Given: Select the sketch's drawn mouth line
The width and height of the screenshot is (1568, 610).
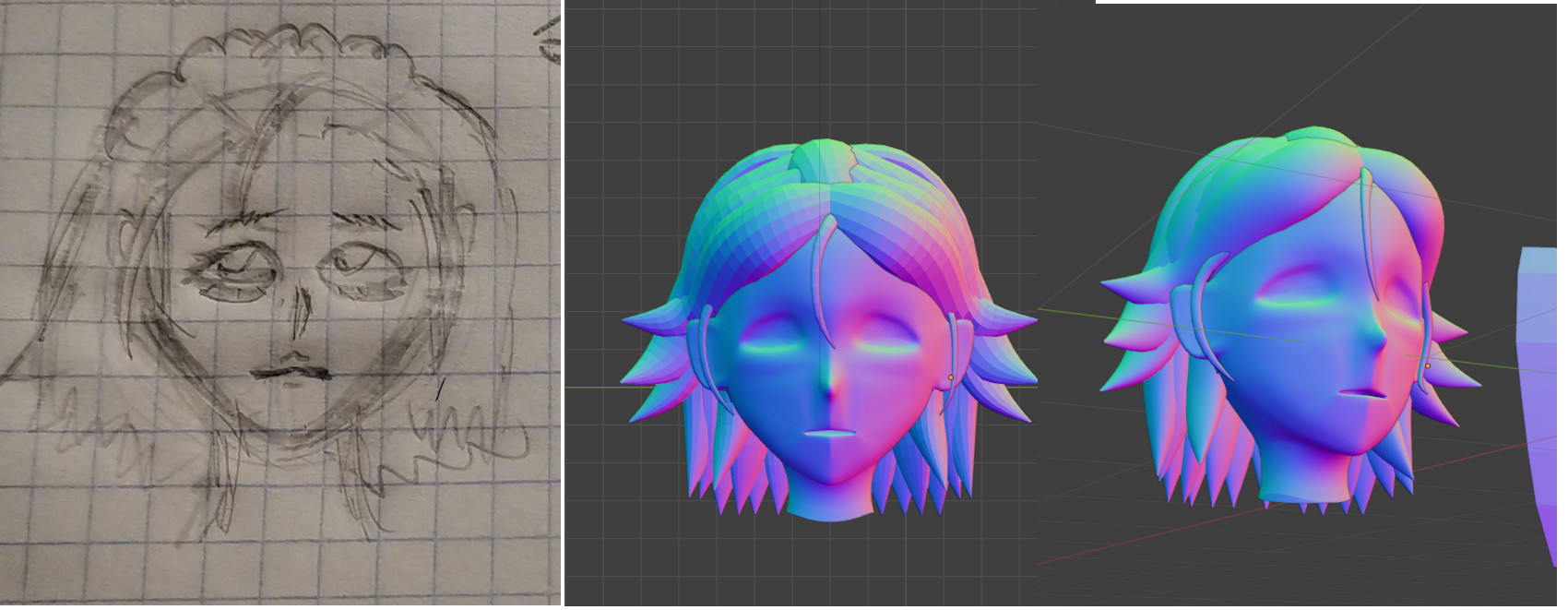Looking at the screenshot, I should [291, 373].
